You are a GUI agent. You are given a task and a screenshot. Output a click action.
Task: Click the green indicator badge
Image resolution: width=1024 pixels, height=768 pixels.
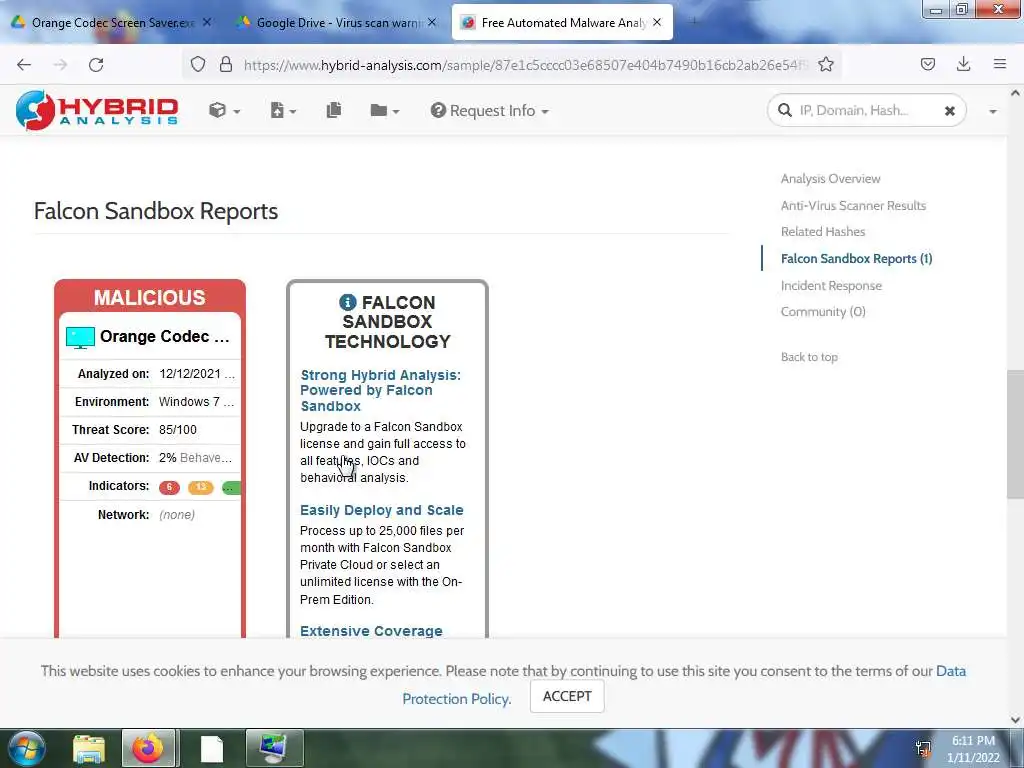231,487
